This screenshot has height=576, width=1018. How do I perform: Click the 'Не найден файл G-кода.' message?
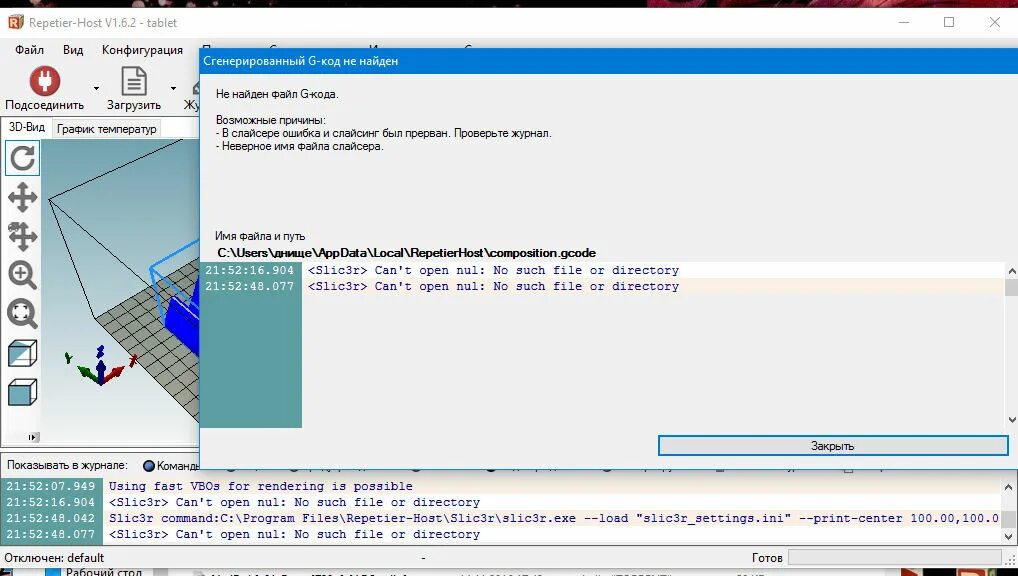pyautogui.click(x=277, y=94)
